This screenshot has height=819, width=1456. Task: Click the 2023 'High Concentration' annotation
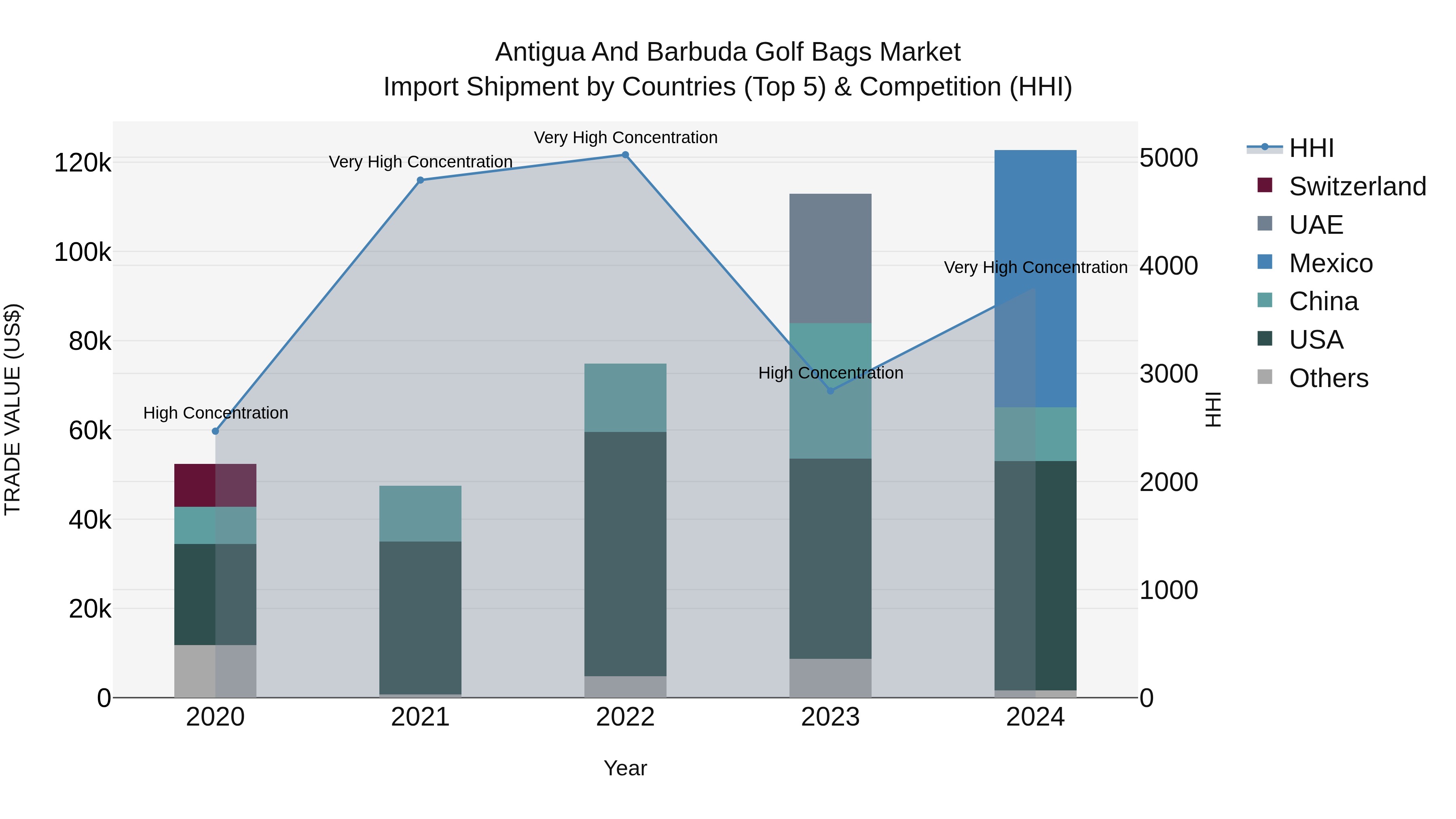pos(830,373)
